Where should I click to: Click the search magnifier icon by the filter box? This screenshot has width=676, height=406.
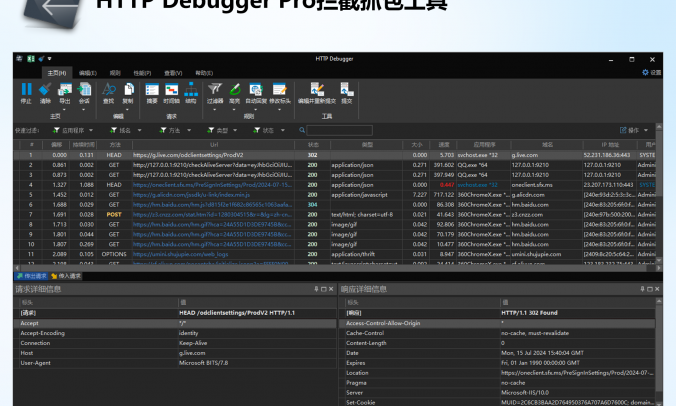click(x=302, y=130)
